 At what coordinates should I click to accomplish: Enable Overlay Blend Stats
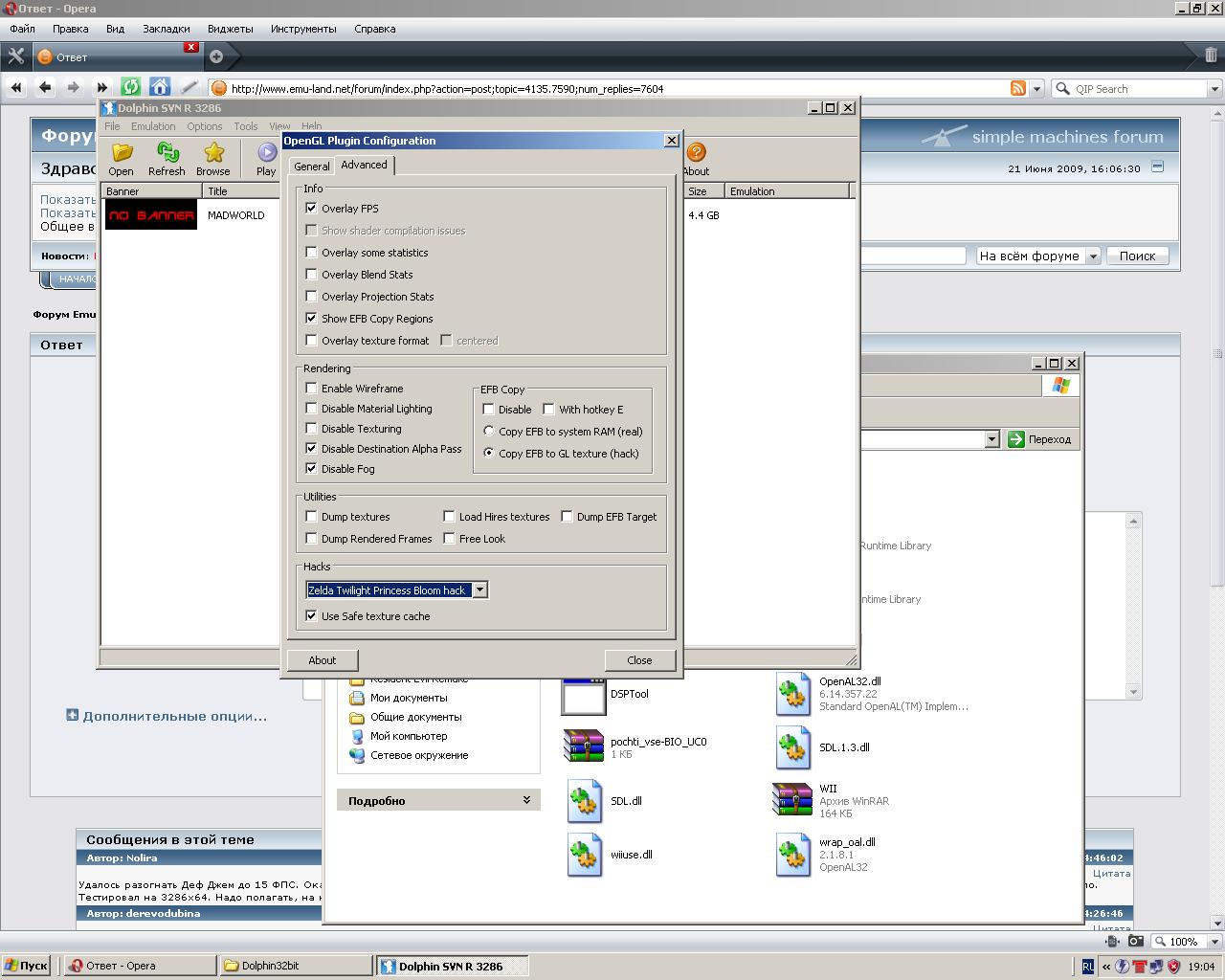coord(311,275)
